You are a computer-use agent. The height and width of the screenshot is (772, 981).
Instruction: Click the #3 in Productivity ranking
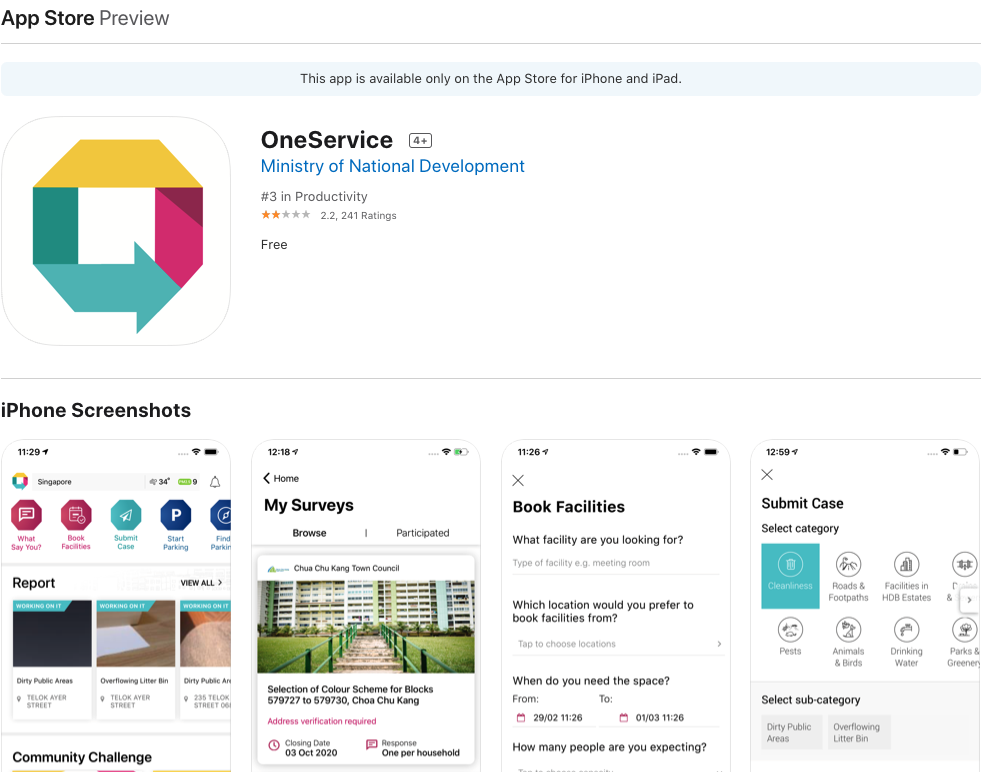[x=314, y=196]
